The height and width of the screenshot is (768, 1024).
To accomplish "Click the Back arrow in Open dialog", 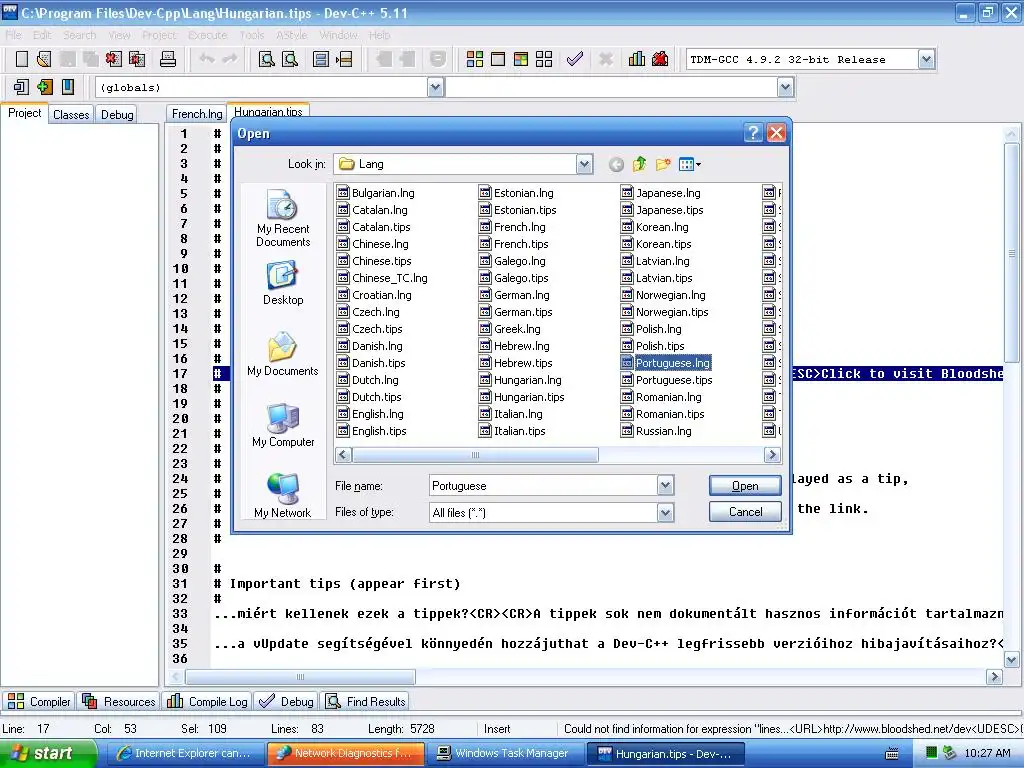I will pos(616,165).
